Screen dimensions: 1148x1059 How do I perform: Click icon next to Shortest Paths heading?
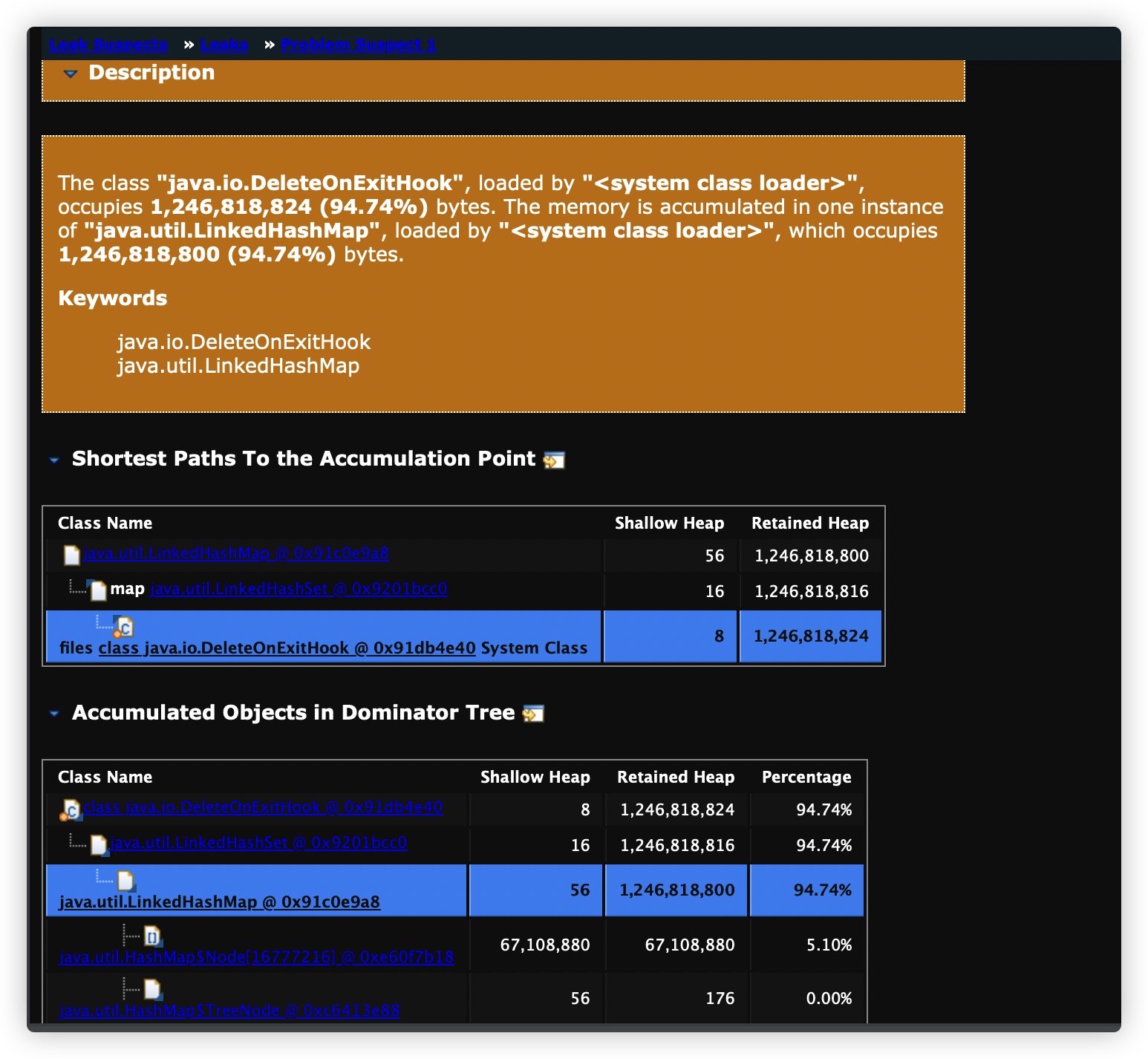click(554, 460)
